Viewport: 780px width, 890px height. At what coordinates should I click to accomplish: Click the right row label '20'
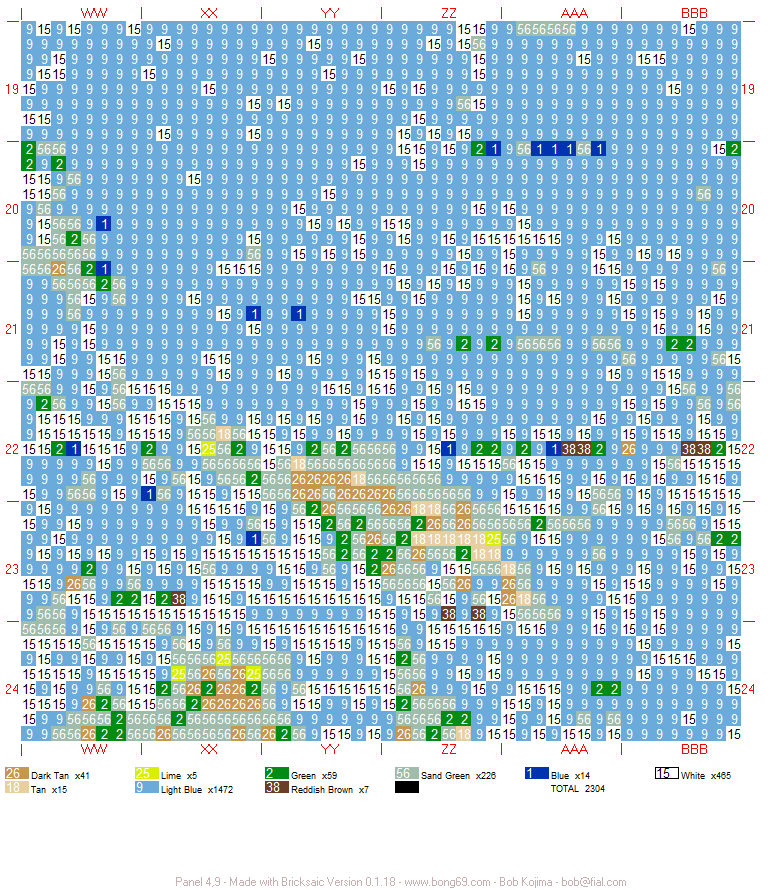tap(748, 209)
